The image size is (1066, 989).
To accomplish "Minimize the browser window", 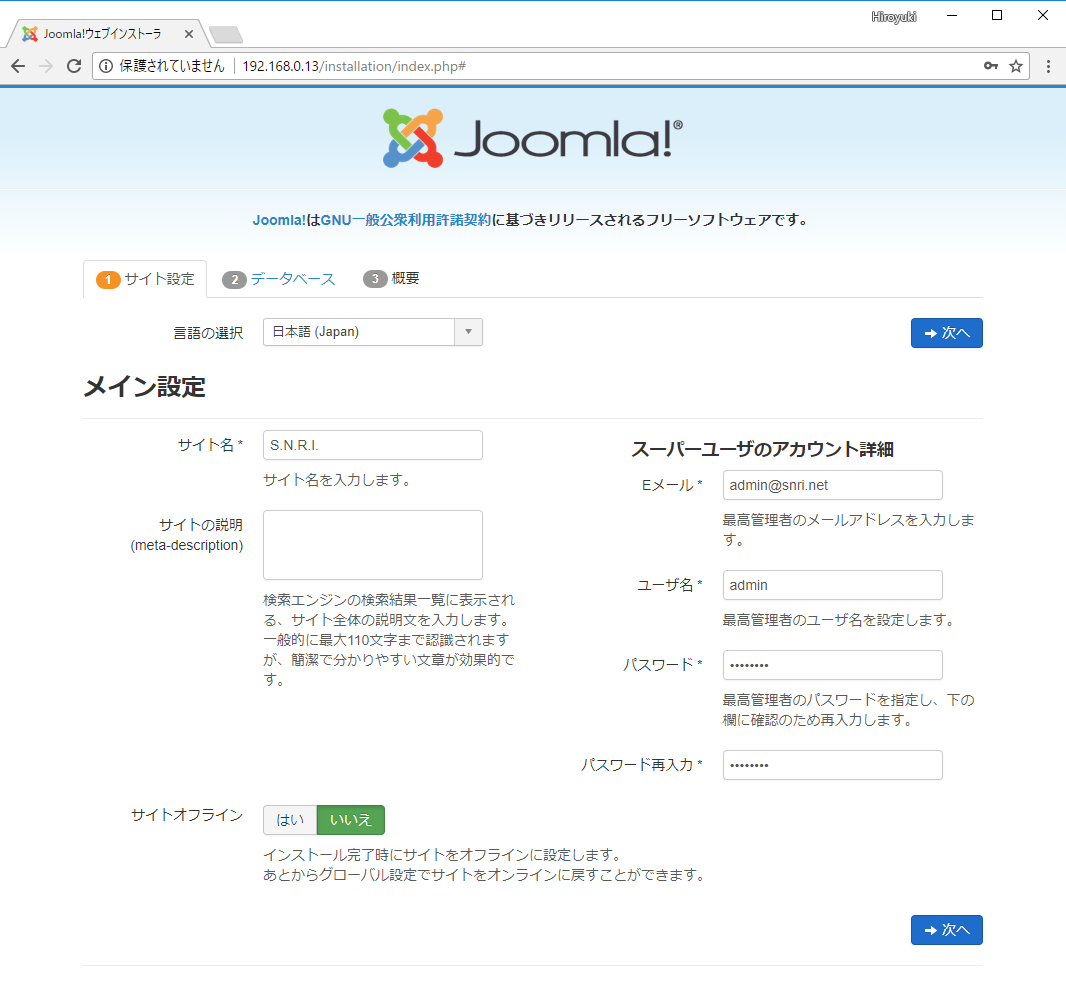I will tap(952, 16).
